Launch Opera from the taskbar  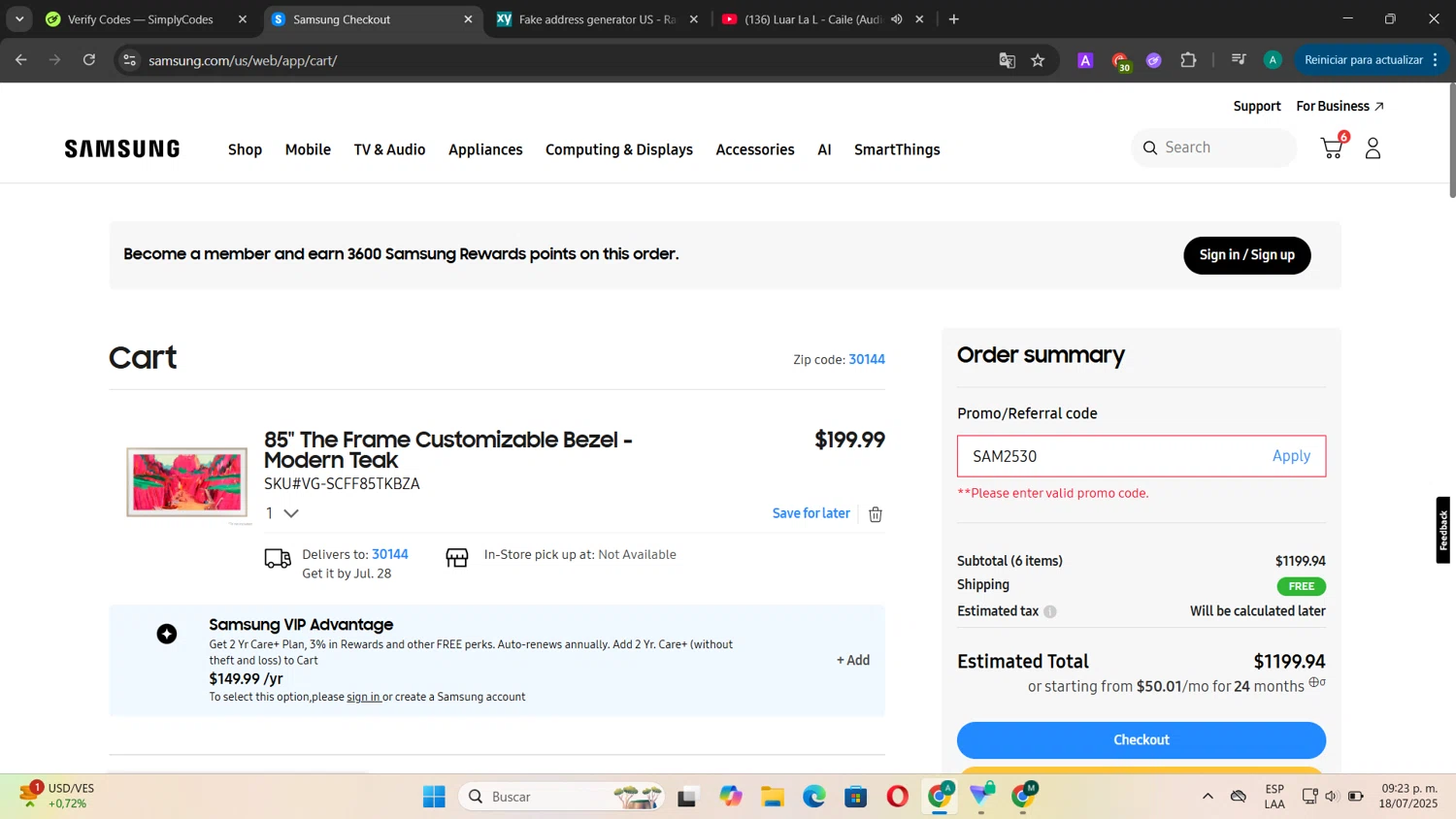point(898,797)
